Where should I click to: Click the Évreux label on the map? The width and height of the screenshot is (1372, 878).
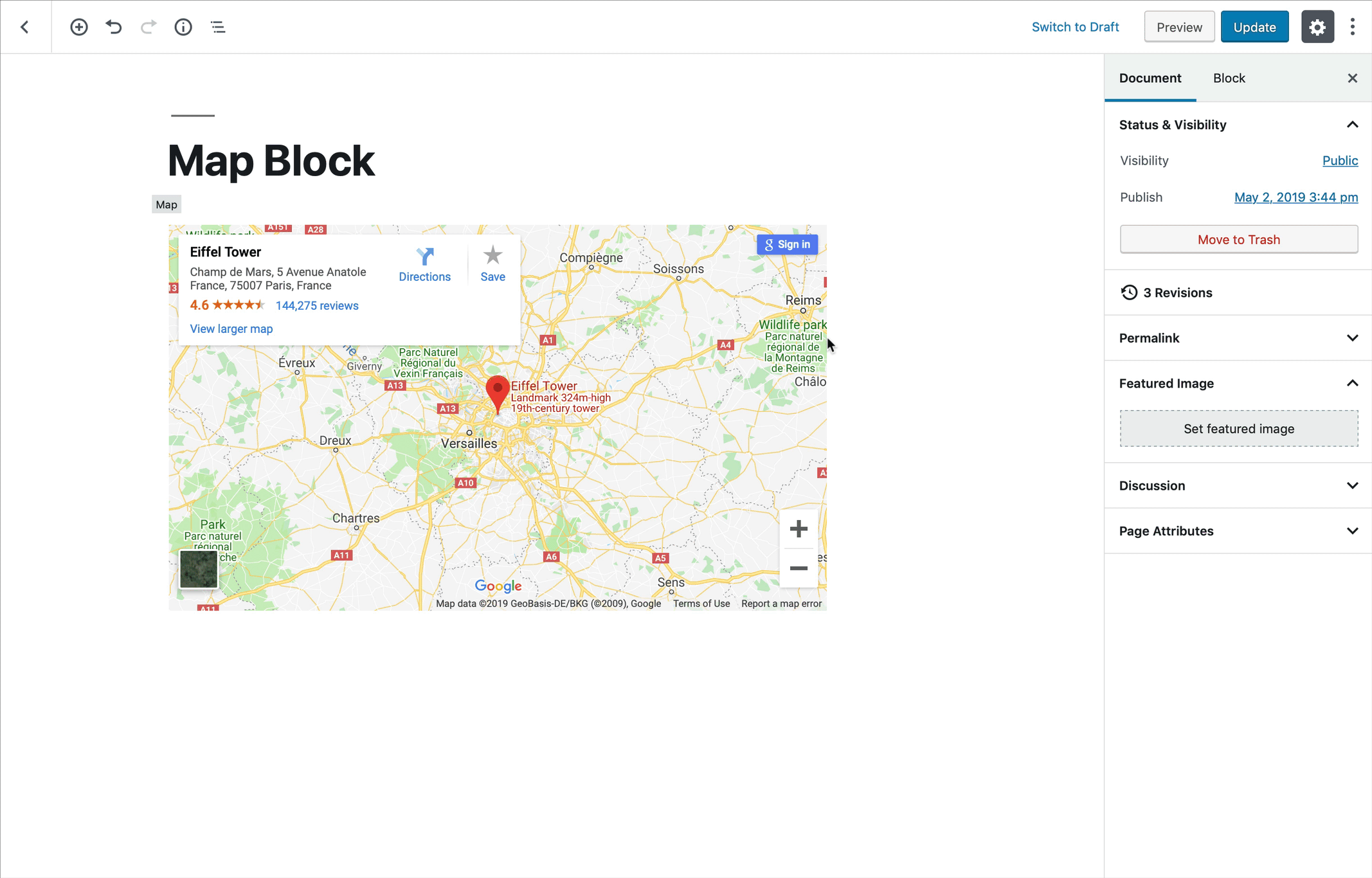click(x=296, y=363)
